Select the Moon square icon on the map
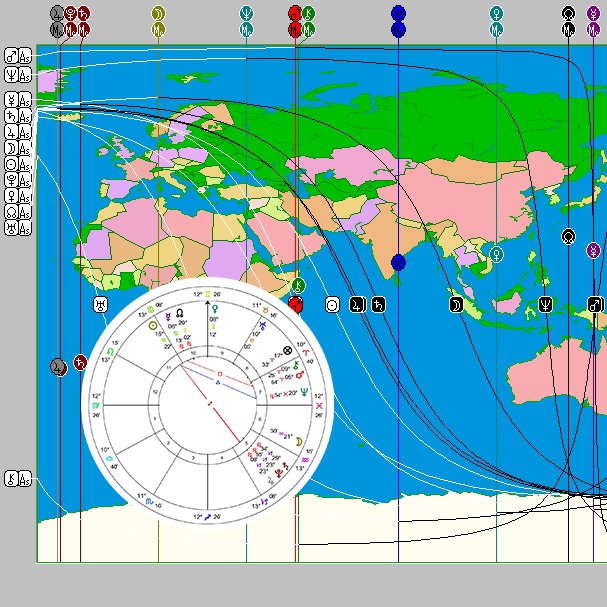This screenshot has height=607, width=607. [x=455, y=304]
